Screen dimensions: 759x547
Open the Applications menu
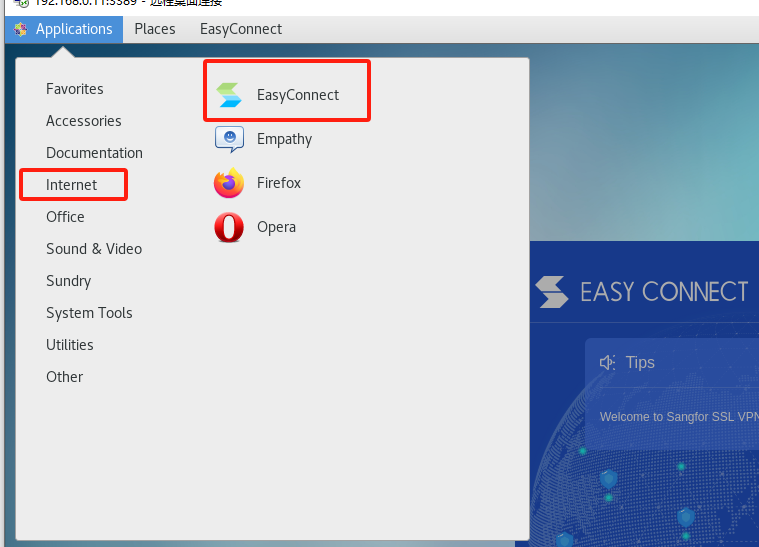64,29
